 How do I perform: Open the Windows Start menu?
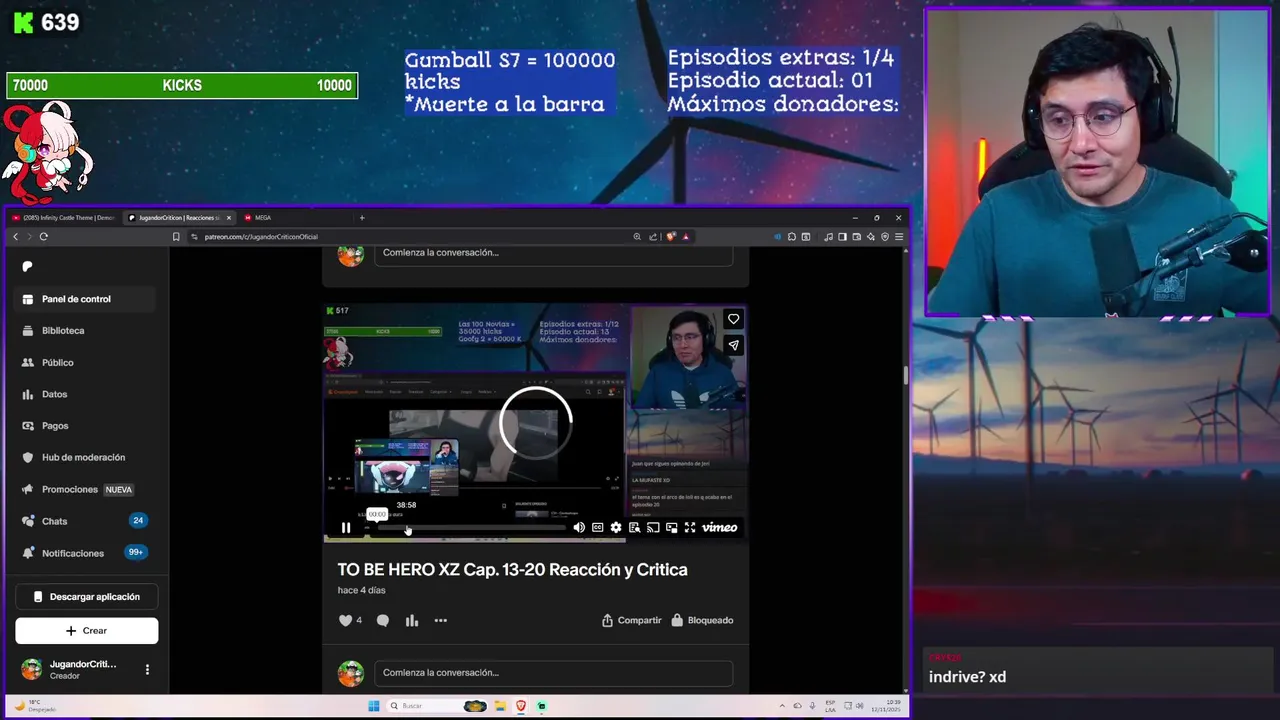click(x=374, y=706)
